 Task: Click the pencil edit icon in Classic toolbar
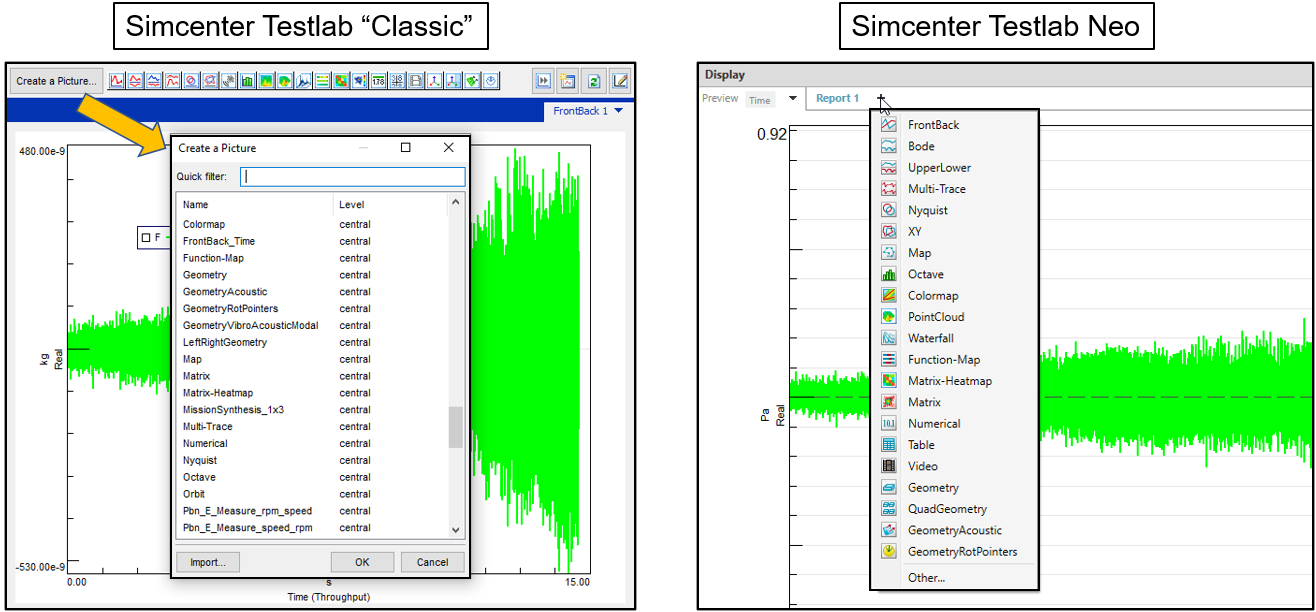pyautogui.click(x=620, y=81)
